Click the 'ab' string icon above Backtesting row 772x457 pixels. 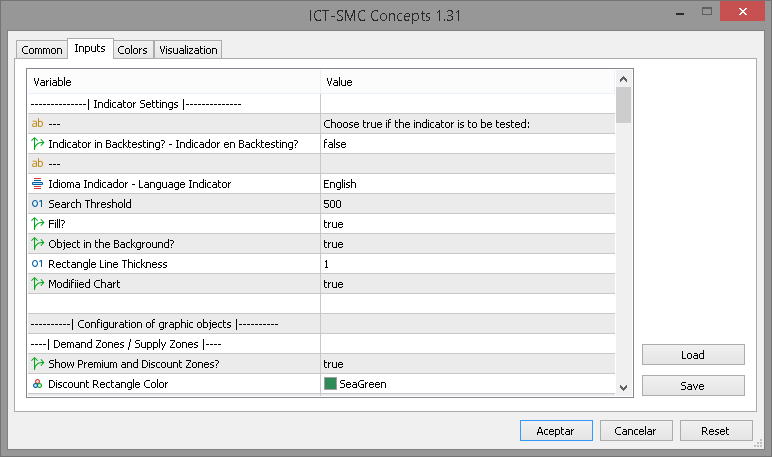tap(38, 124)
